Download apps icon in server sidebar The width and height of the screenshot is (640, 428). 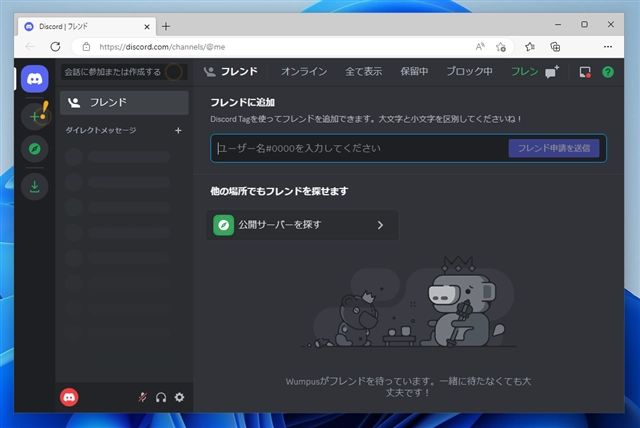coord(35,187)
